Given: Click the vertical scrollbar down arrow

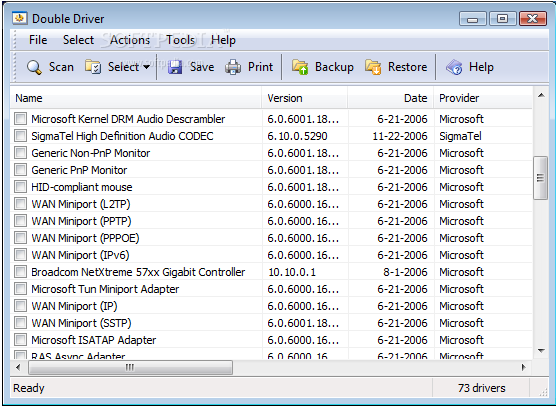Looking at the screenshot, I should tap(541, 351).
